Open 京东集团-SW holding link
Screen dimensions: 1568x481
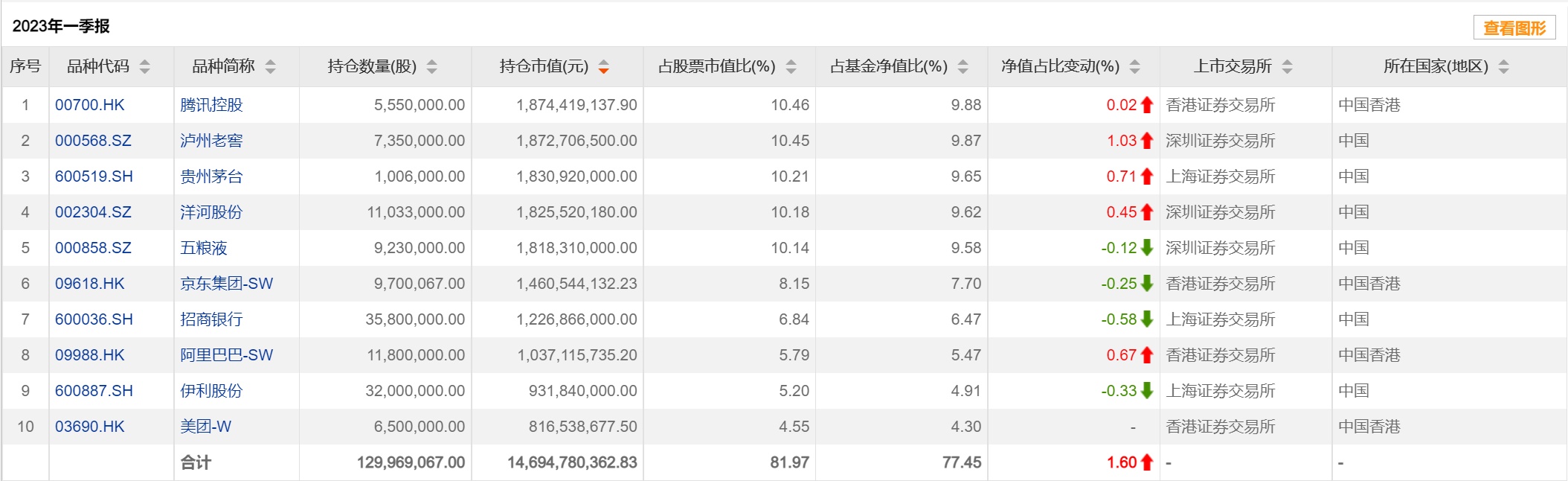[226, 284]
